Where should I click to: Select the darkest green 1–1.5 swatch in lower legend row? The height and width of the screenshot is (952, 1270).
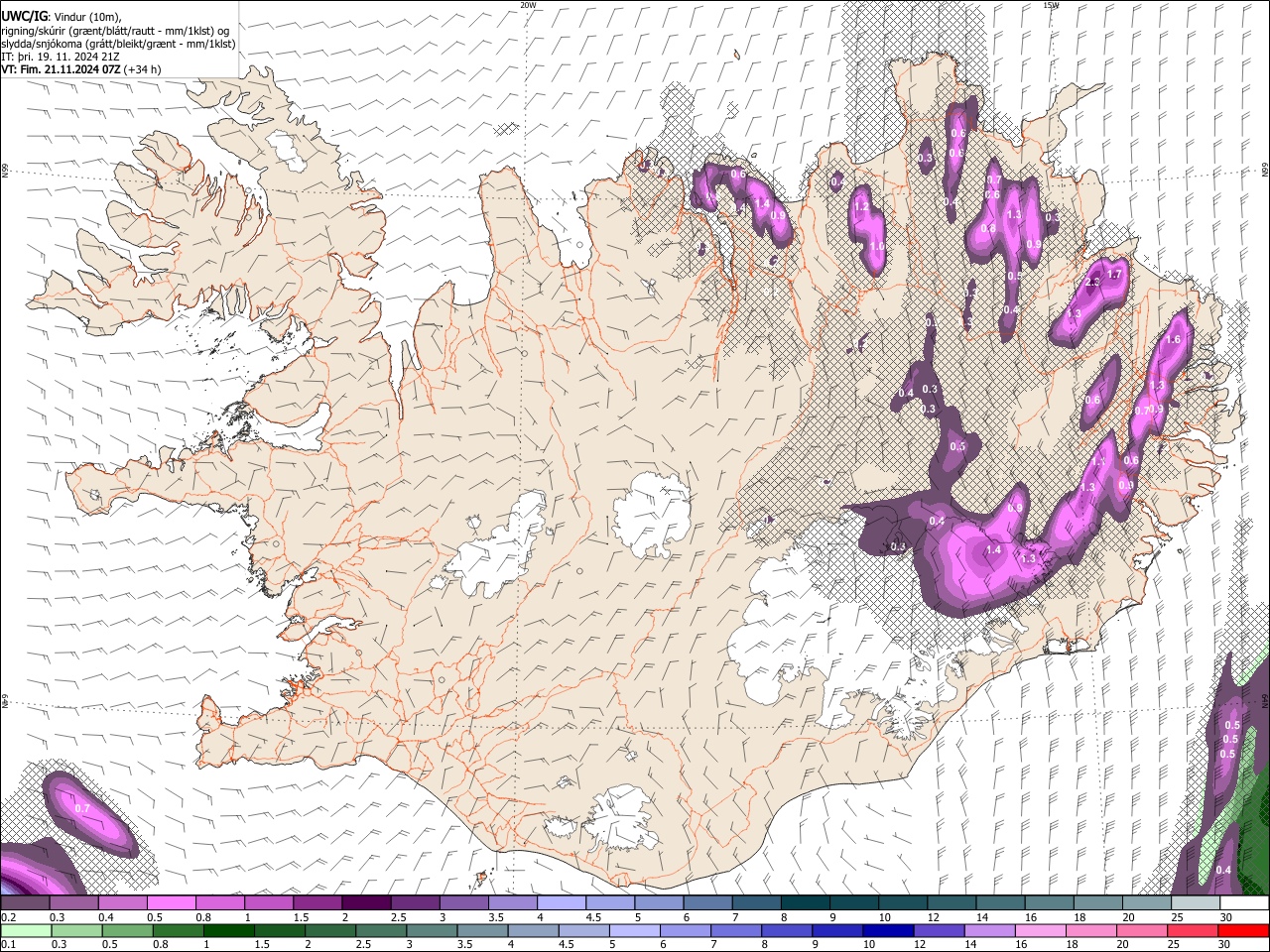tap(228, 930)
